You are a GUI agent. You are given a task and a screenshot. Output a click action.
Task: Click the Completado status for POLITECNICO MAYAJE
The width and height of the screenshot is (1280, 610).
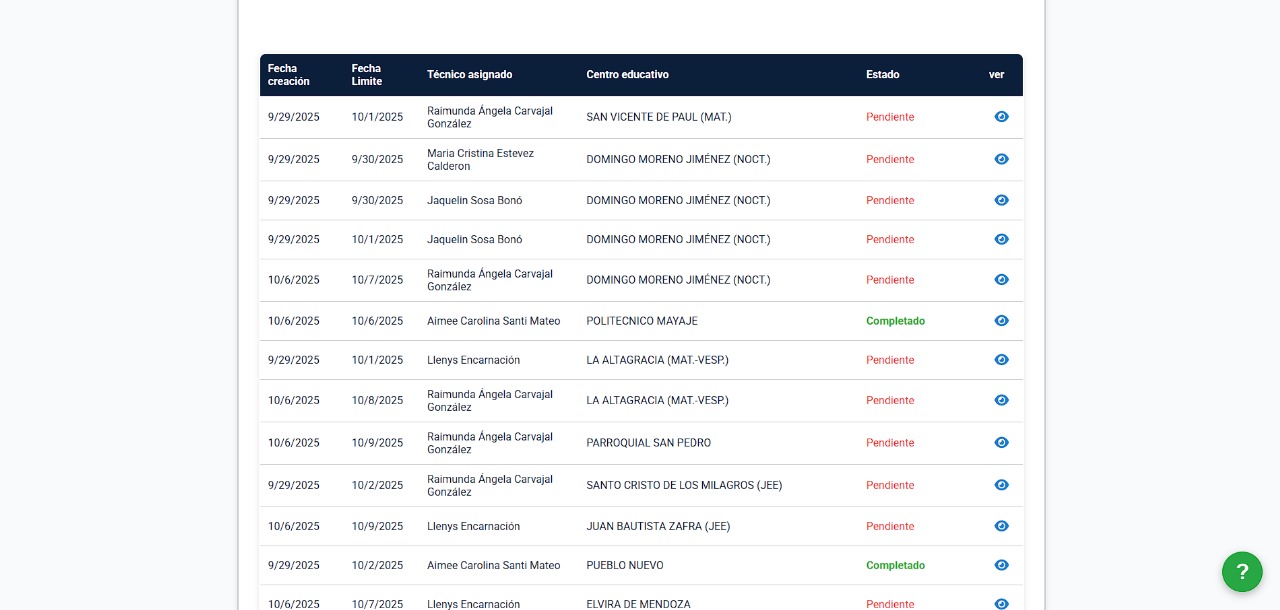[895, 321]
